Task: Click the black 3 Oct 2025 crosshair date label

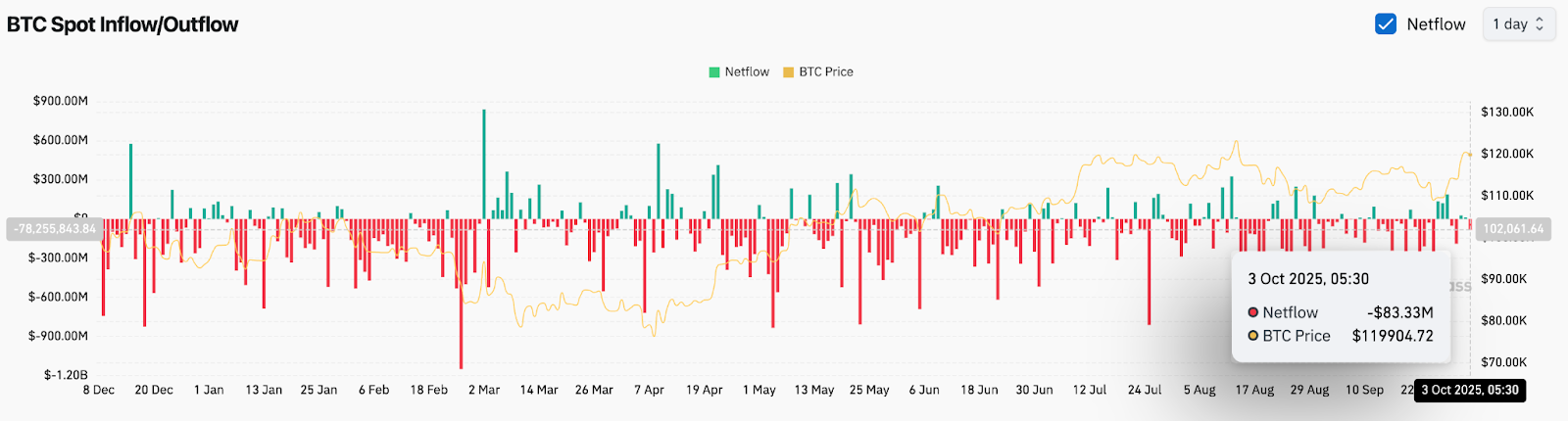Action: (x=1469, y=390)
